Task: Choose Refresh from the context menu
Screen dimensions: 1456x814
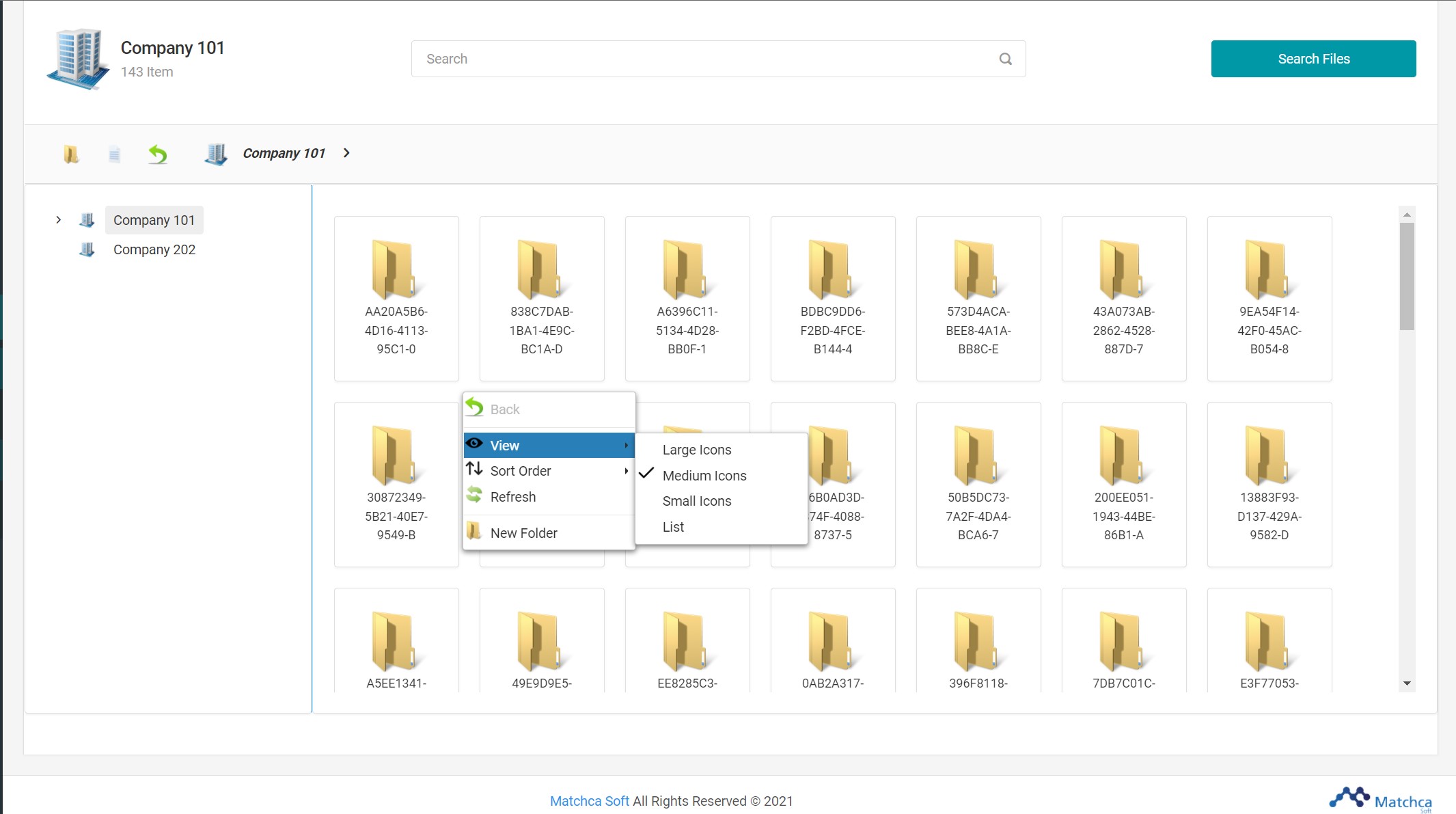Action: [x=512, y=497]
